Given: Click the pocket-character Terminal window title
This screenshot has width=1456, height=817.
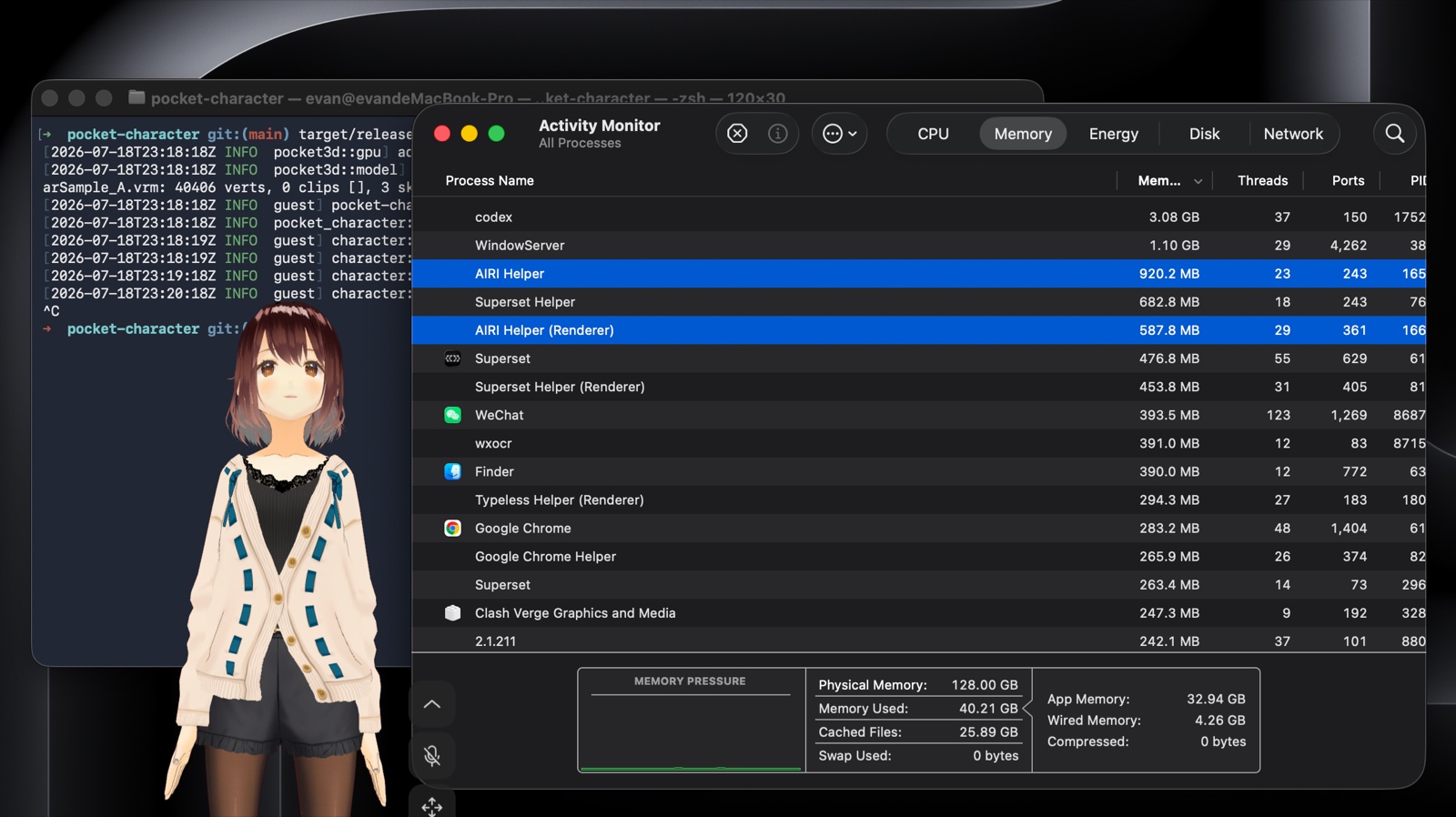Looking at the screenshot, I should [468, 98].
